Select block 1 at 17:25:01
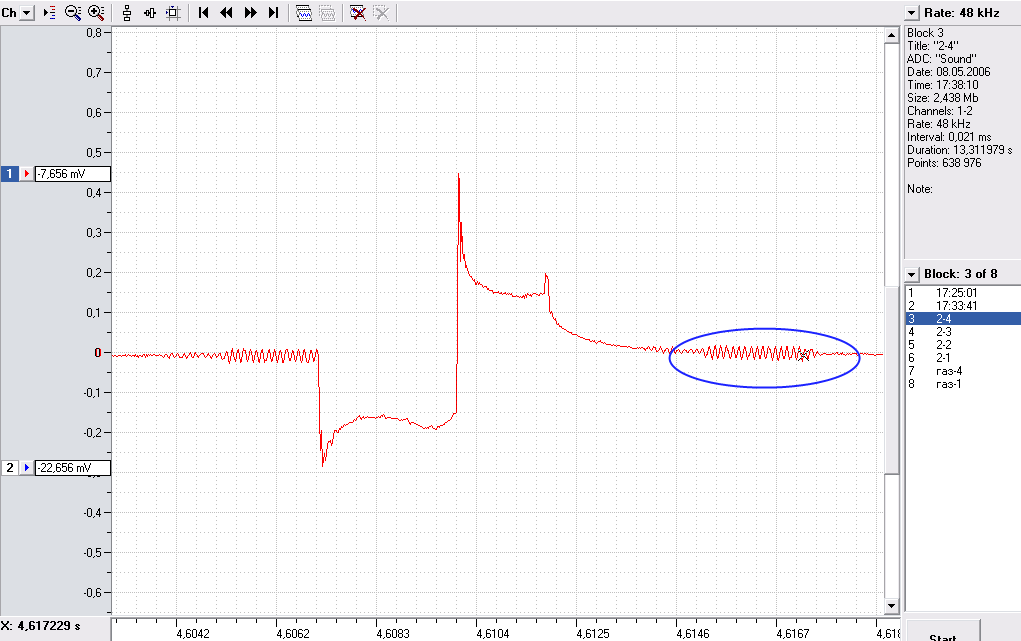Image resolution: width=1021 pixels, height=641 pixels. 962,293
